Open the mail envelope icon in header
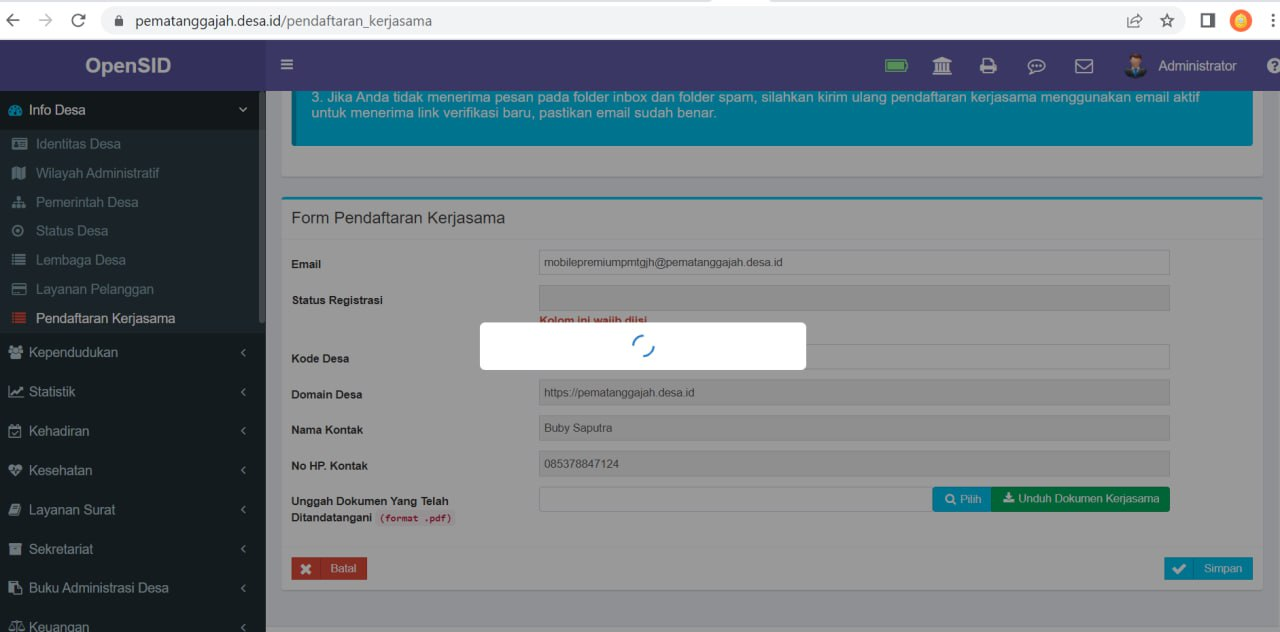The image size is (1280, 632). [x=1083, y=66]
